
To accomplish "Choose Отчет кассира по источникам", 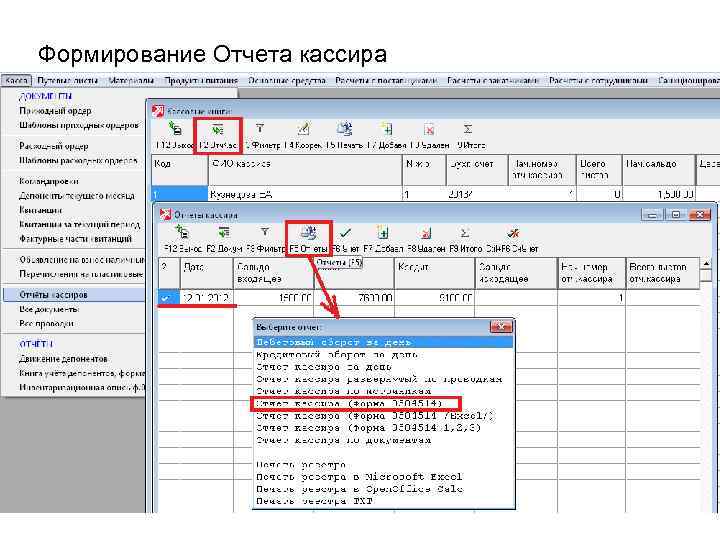I will [x=383, y=391].
